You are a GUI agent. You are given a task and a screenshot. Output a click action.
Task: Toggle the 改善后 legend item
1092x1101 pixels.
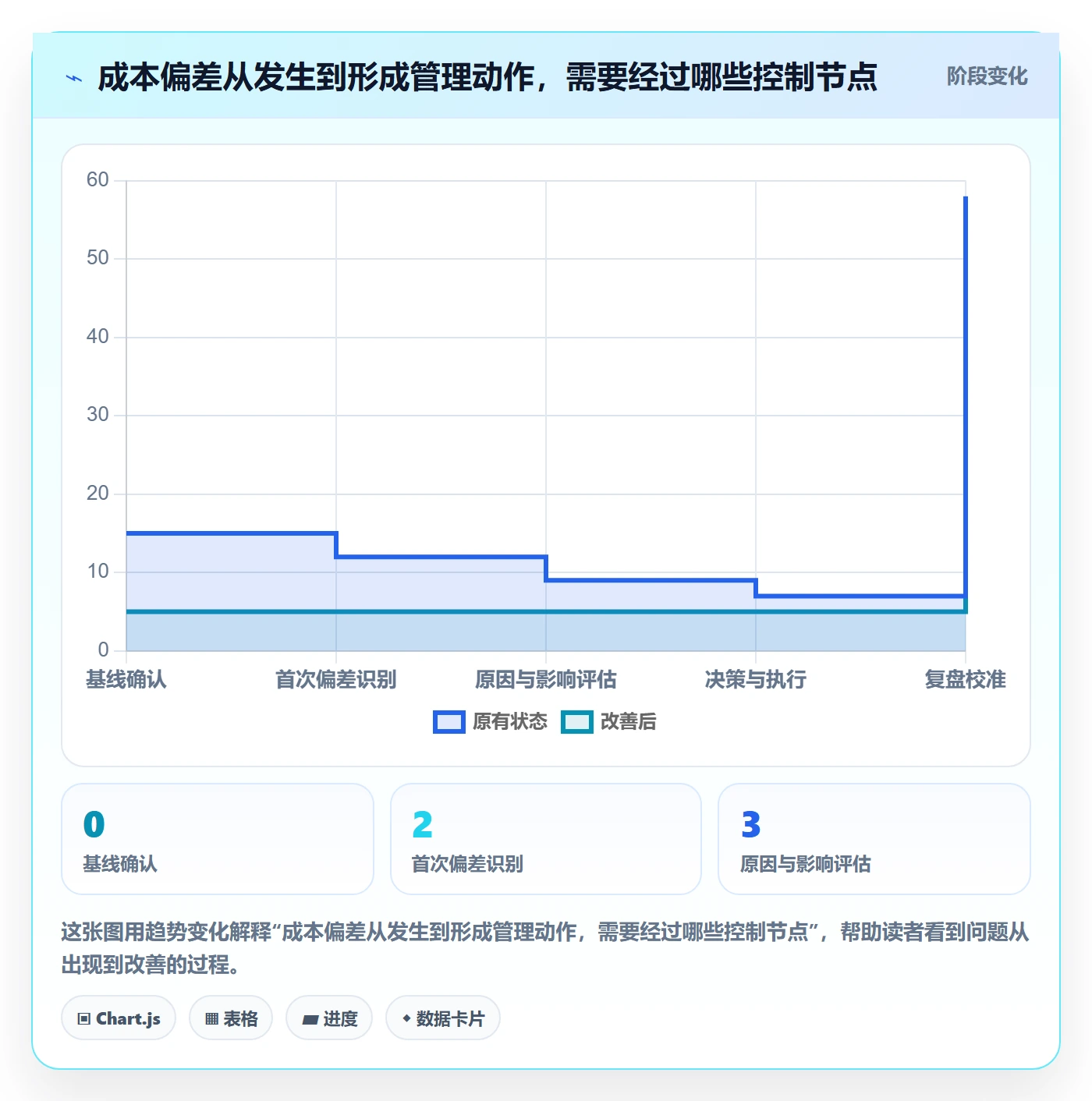click(x=608, y=721)
